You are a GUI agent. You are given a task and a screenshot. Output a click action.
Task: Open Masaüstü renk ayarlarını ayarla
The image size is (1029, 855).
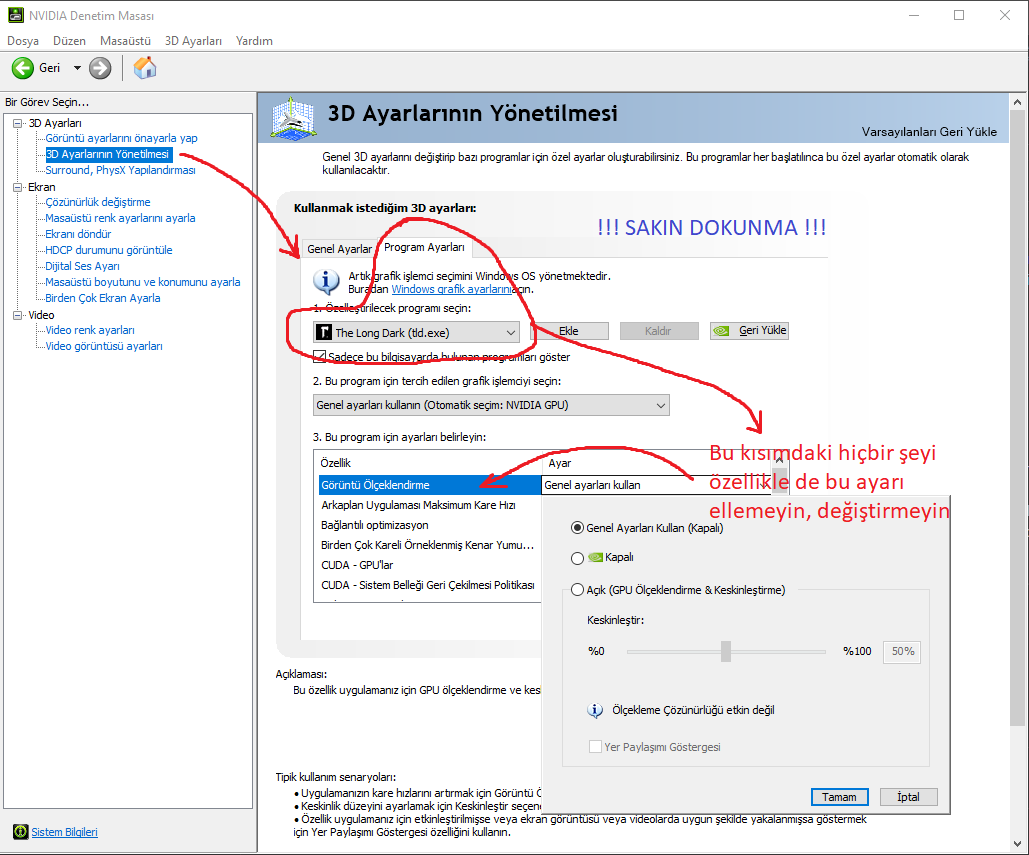(x=120, y=219)
